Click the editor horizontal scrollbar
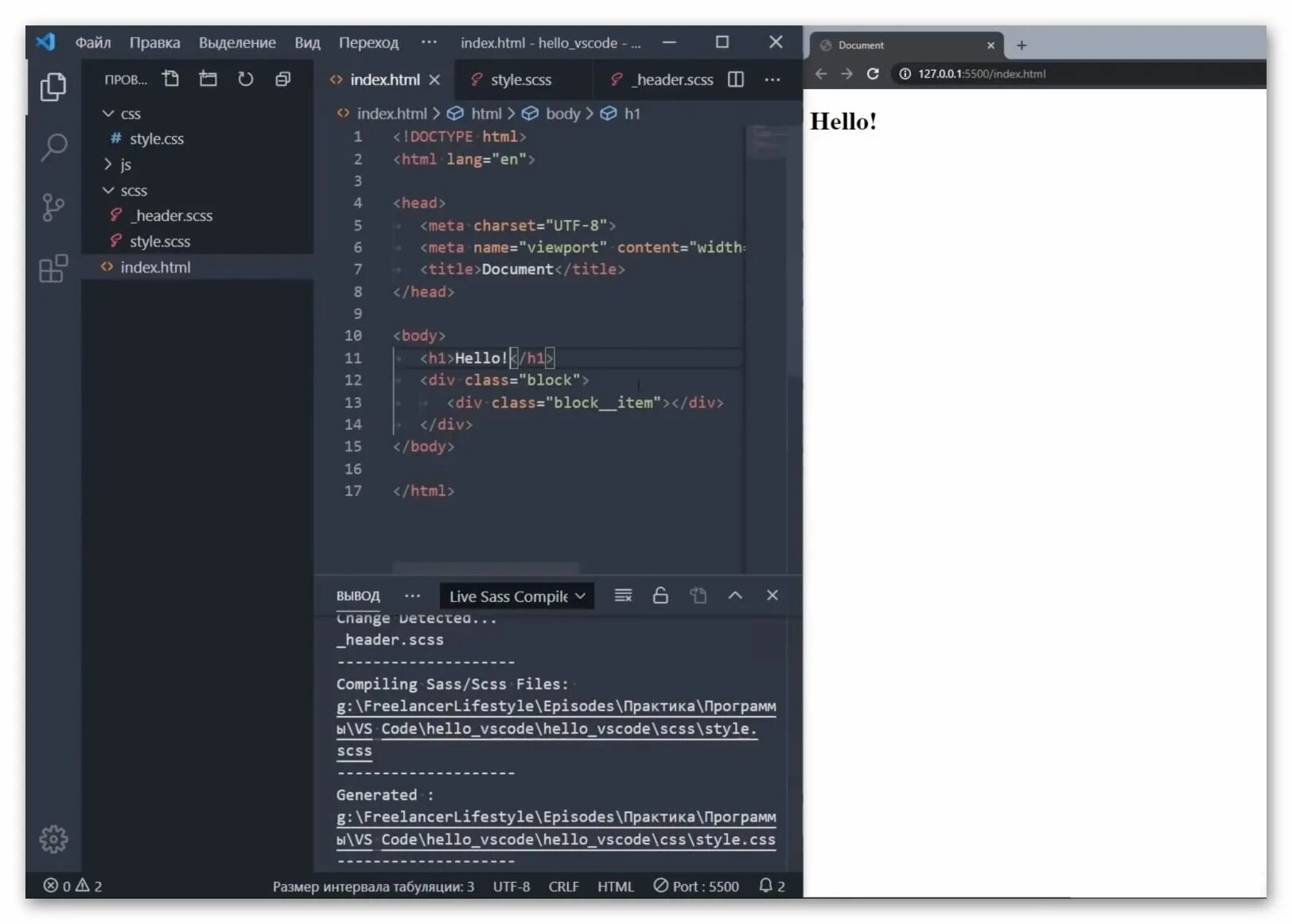Viewport: 1292px width, 924px height. [485, 568]
